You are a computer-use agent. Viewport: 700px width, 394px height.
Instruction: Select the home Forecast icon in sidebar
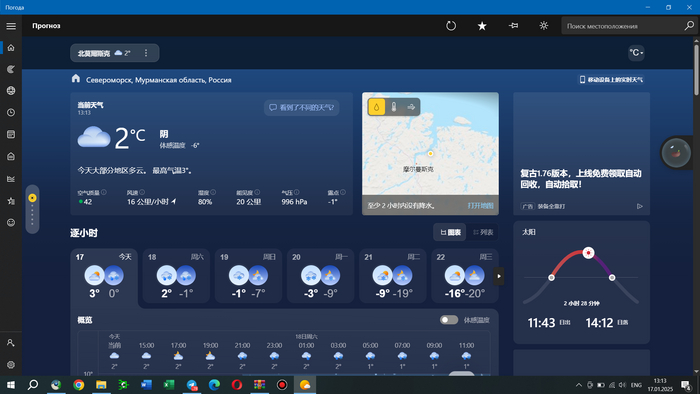tap(11, 48)
